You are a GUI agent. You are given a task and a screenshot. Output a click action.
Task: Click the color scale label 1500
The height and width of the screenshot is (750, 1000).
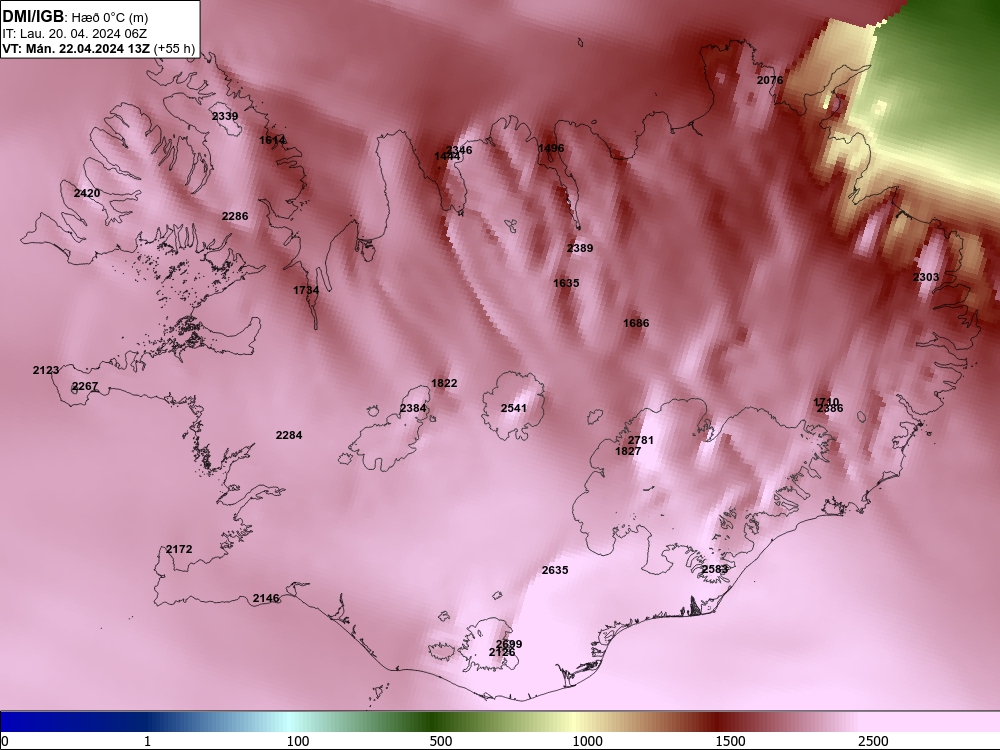click(x=730, y=740)
